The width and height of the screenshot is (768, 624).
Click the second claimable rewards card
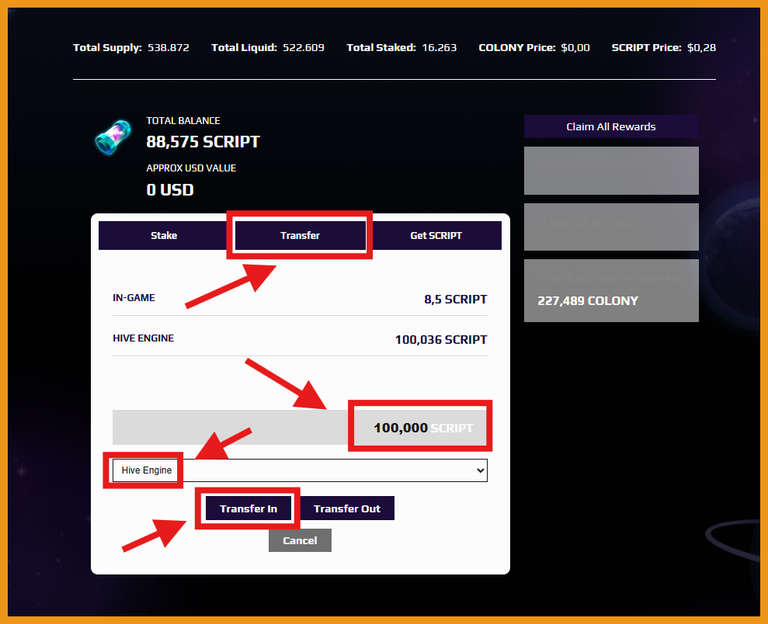(611, 227)
